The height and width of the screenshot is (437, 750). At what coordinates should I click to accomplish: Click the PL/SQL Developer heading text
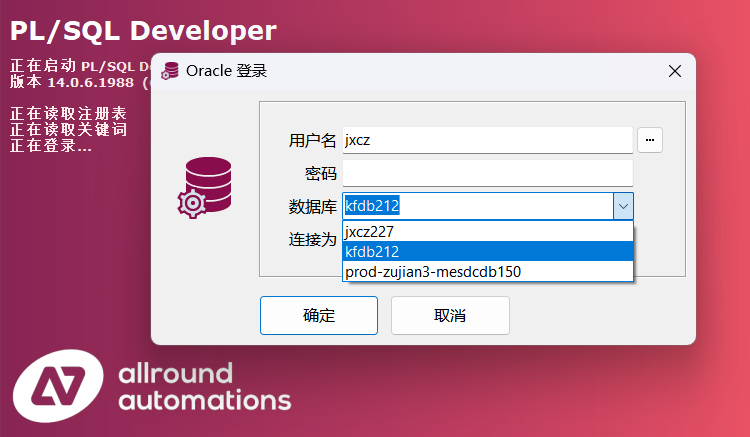pyautogui.click(x=143, y=31)
